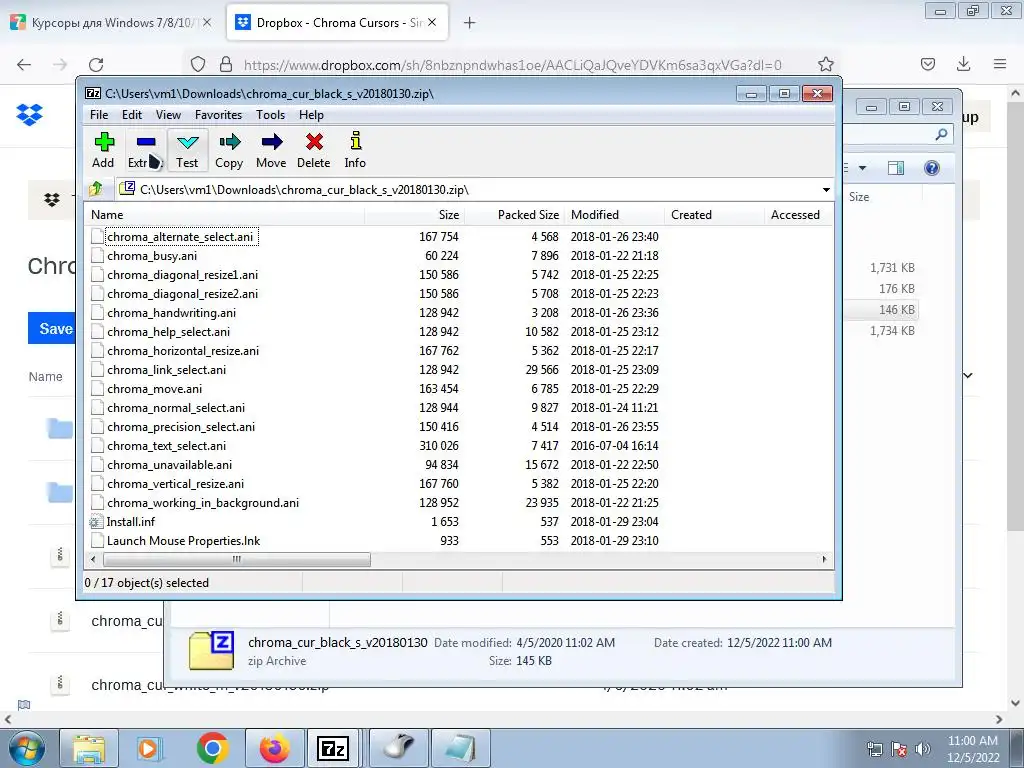Select chroma_diagonal_resize1.ani file

182,275
